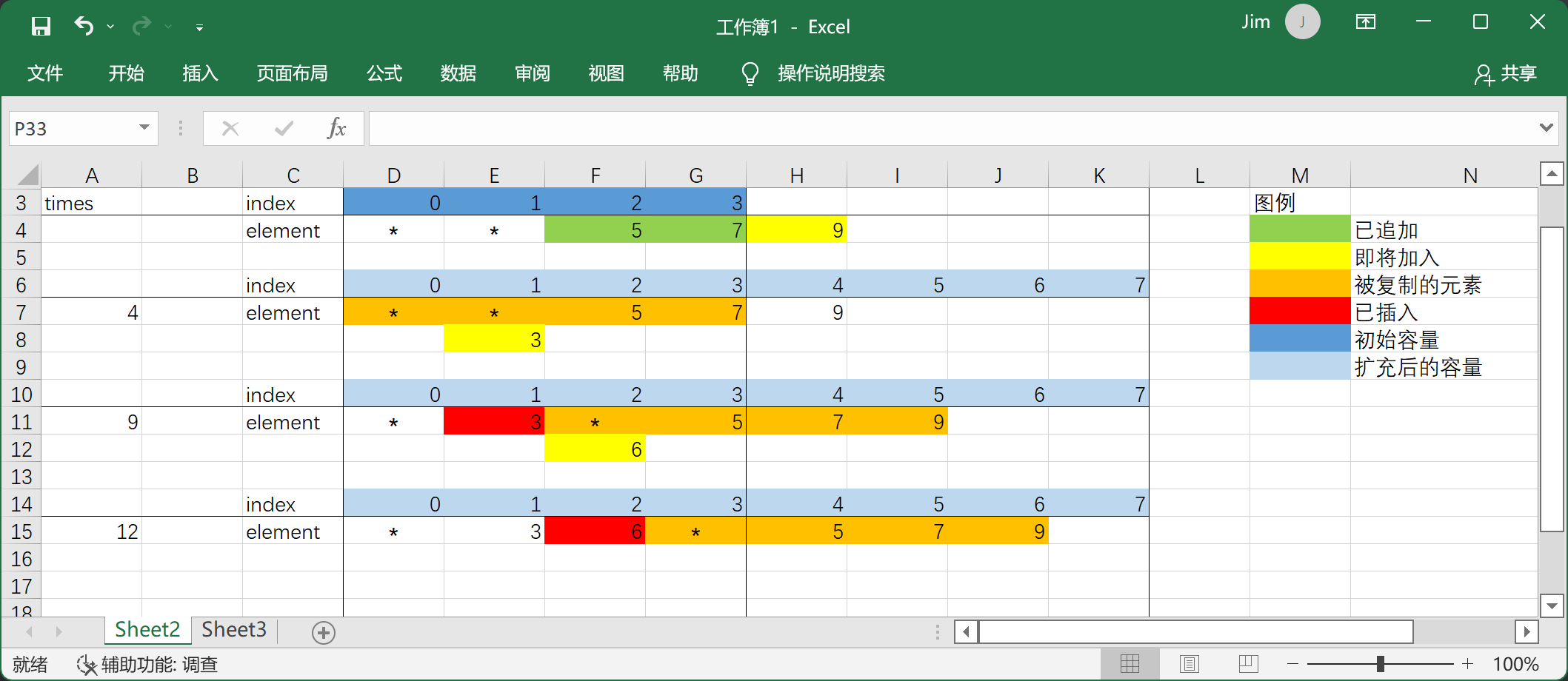The width and height of the screenshot is (1568, 681).
Task: Click the vertical scrollbar down arrow
Action: click(1552, 605)
